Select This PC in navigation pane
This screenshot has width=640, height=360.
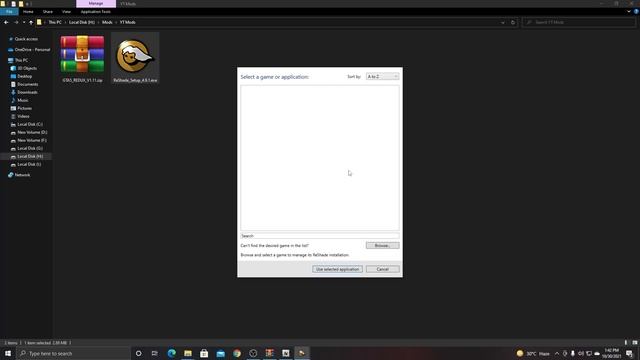pyautogui.click(x=21, y=60)
